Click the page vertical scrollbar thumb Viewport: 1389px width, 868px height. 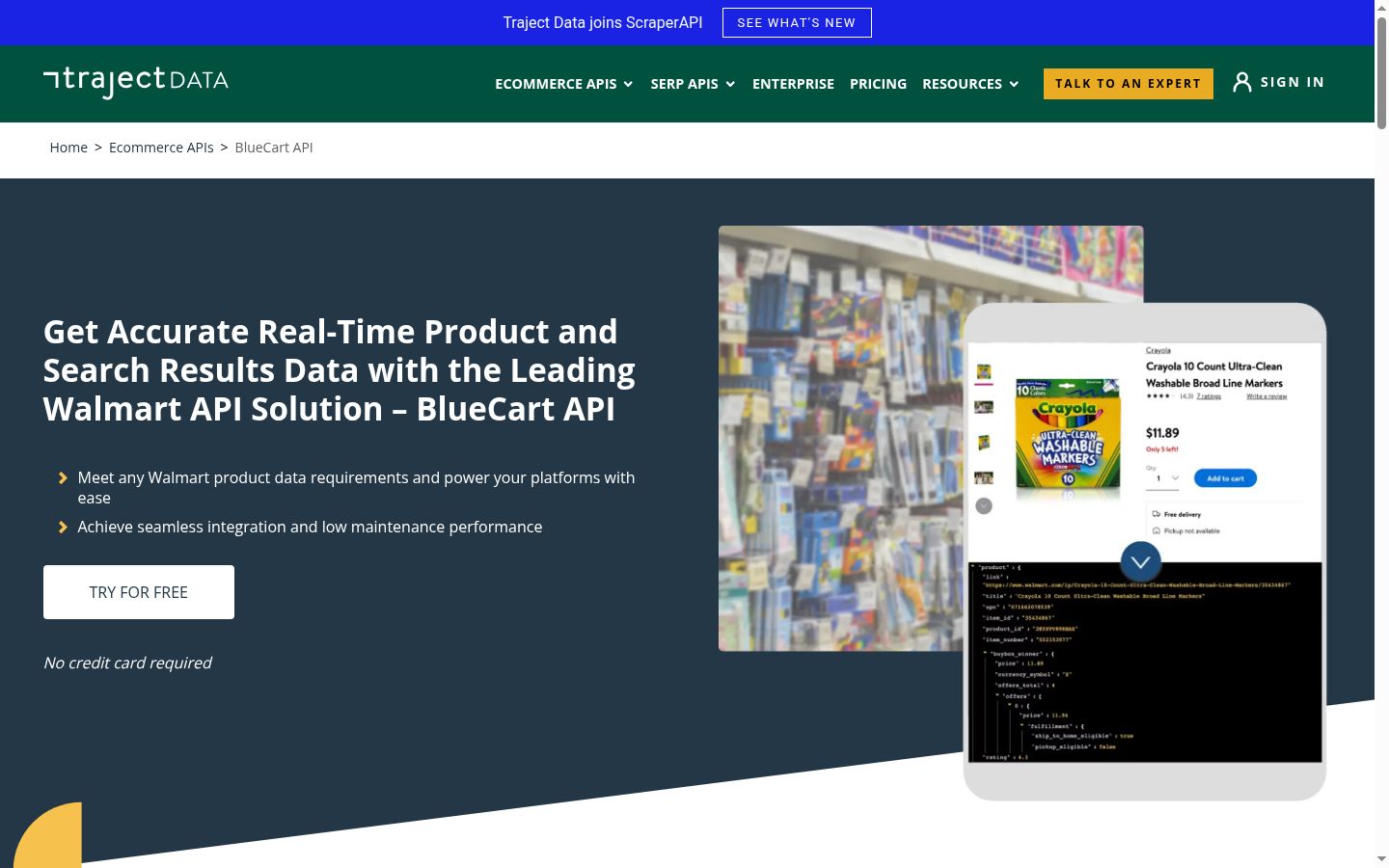(1381, 72)
